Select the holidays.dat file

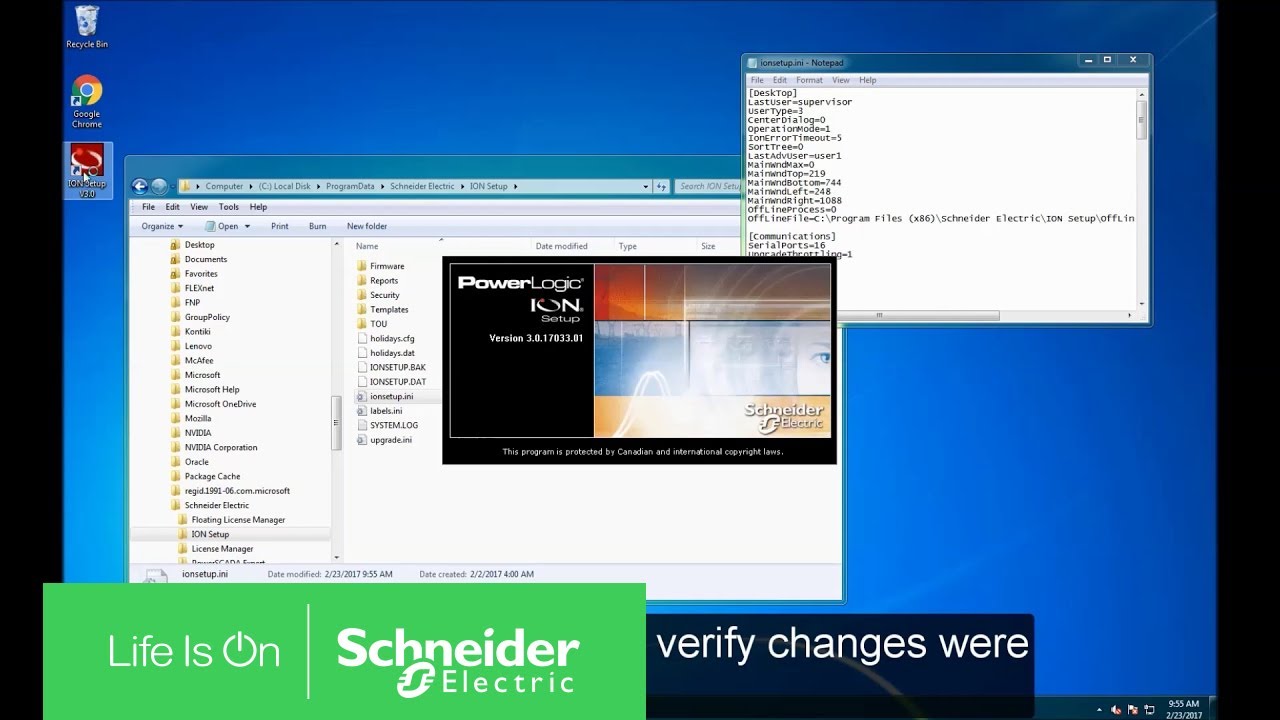coord(385,353)
